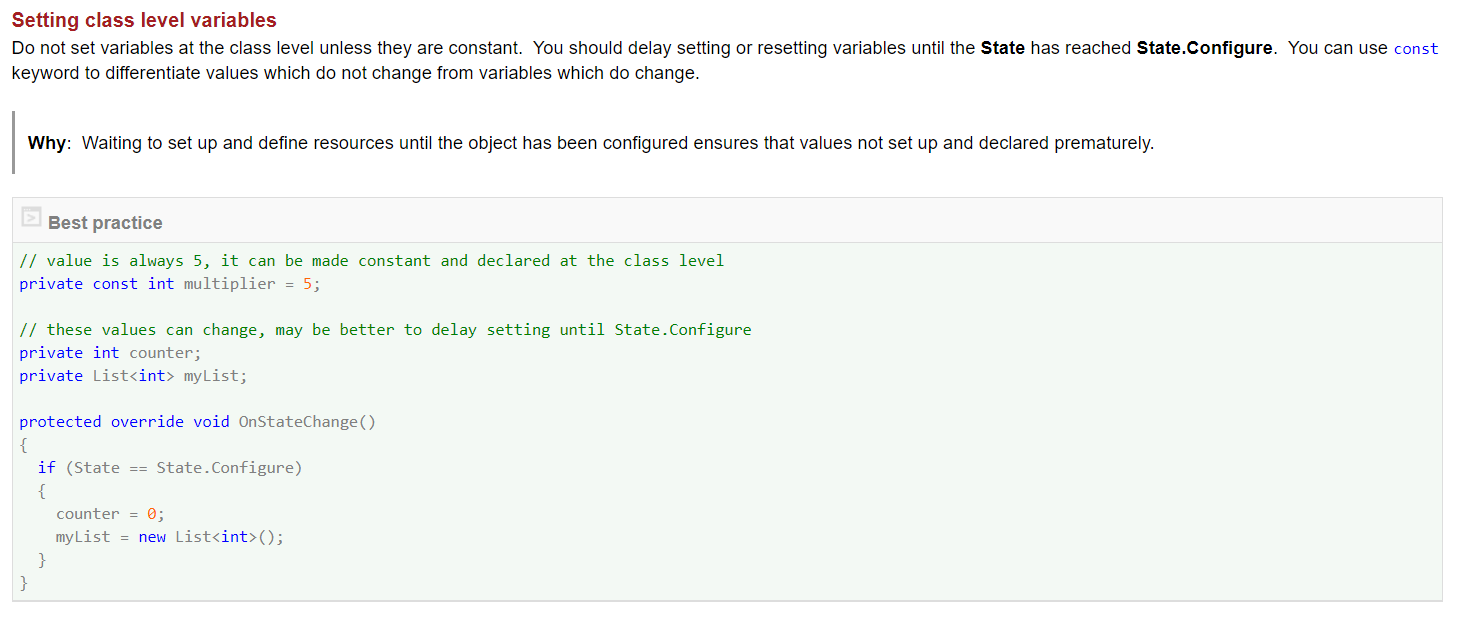Image resolution: width=1467 pixels, height=630 pixels.
Task: Click the Setting class level variables heading
Action: pyautogui.click(x=144, y=20)
